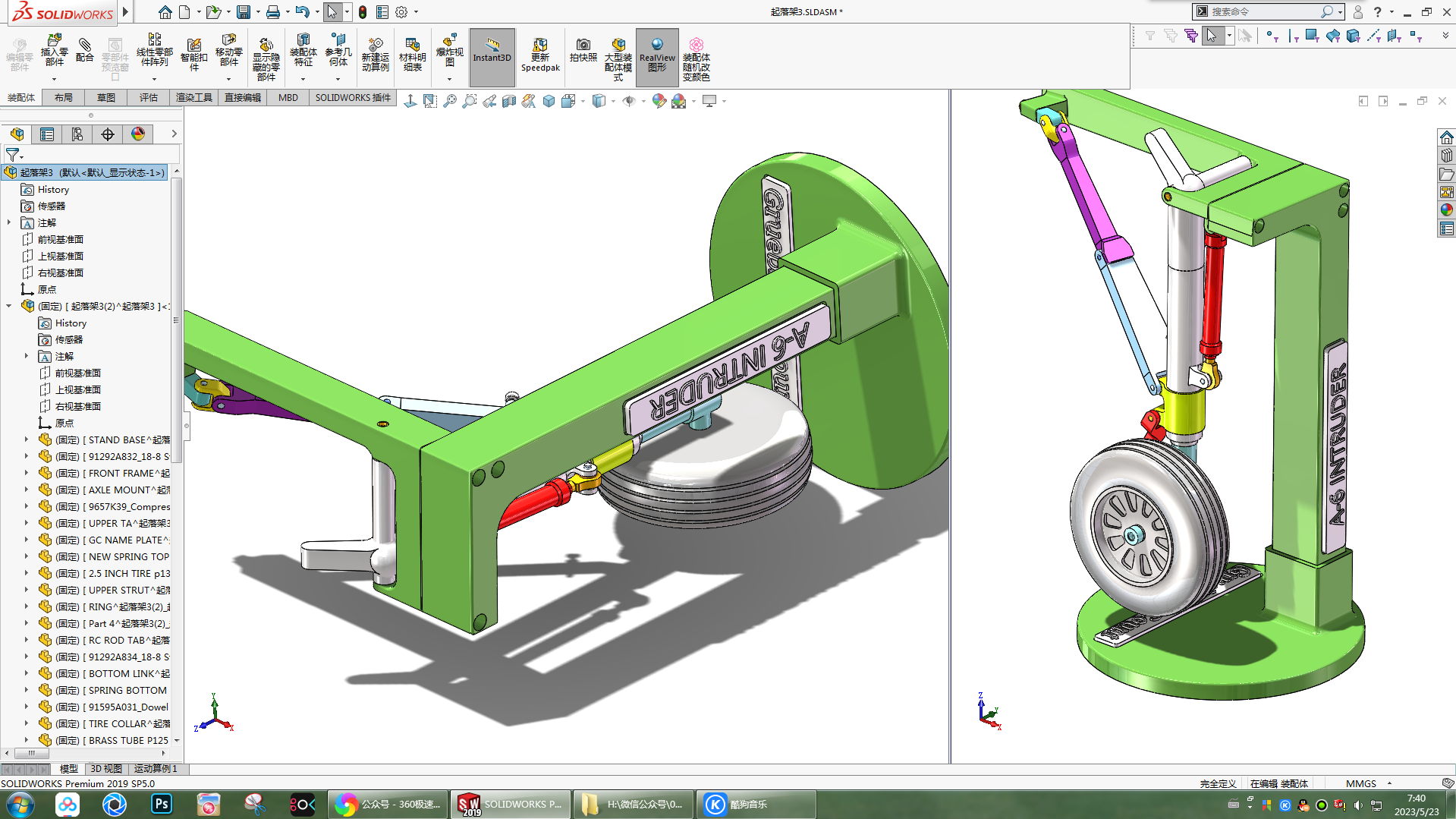This screenshot has width=1456, height=819.
Task: Expand the FRONT FRAME component node
Action: click(x=27, y=473)
